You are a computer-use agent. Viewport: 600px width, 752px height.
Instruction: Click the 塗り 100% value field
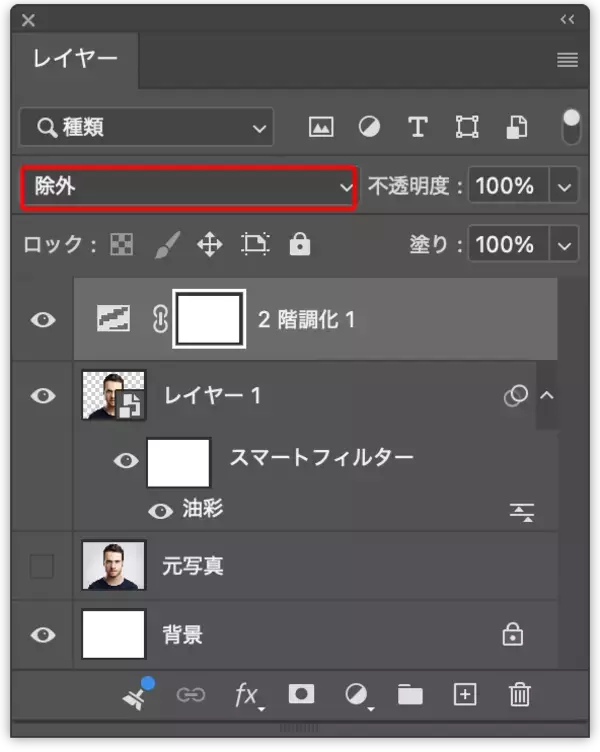pyautogui.click(x=508, y=245)
